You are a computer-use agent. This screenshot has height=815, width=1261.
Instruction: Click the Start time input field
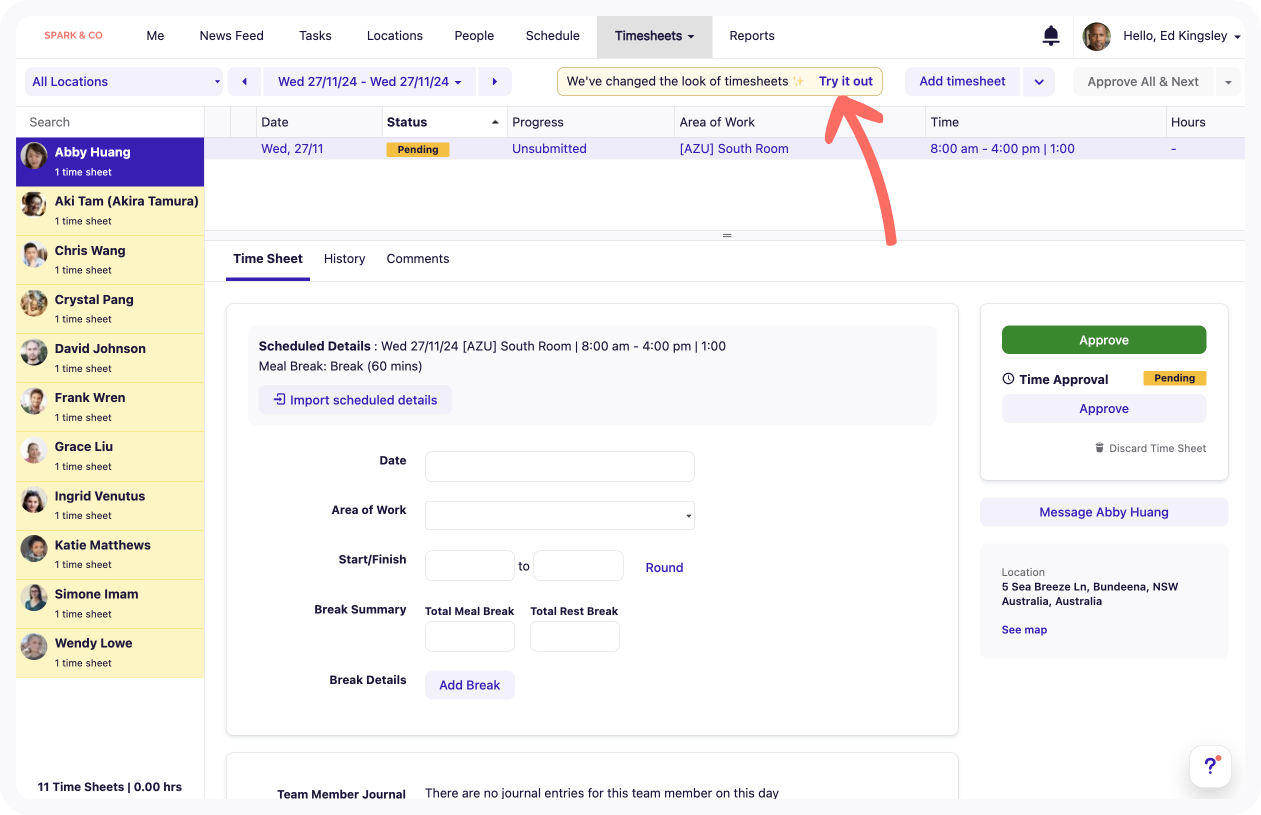click(470, 566)
